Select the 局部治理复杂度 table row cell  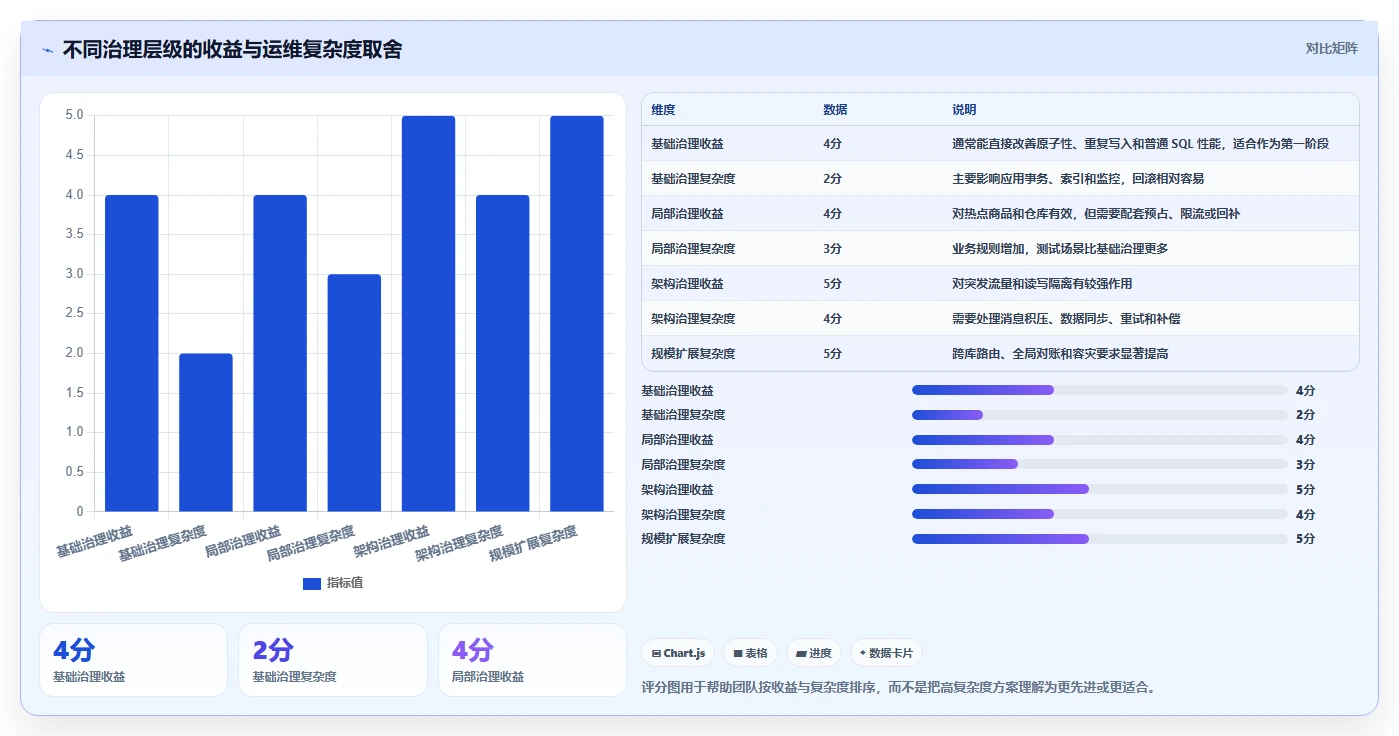point(693,249)
